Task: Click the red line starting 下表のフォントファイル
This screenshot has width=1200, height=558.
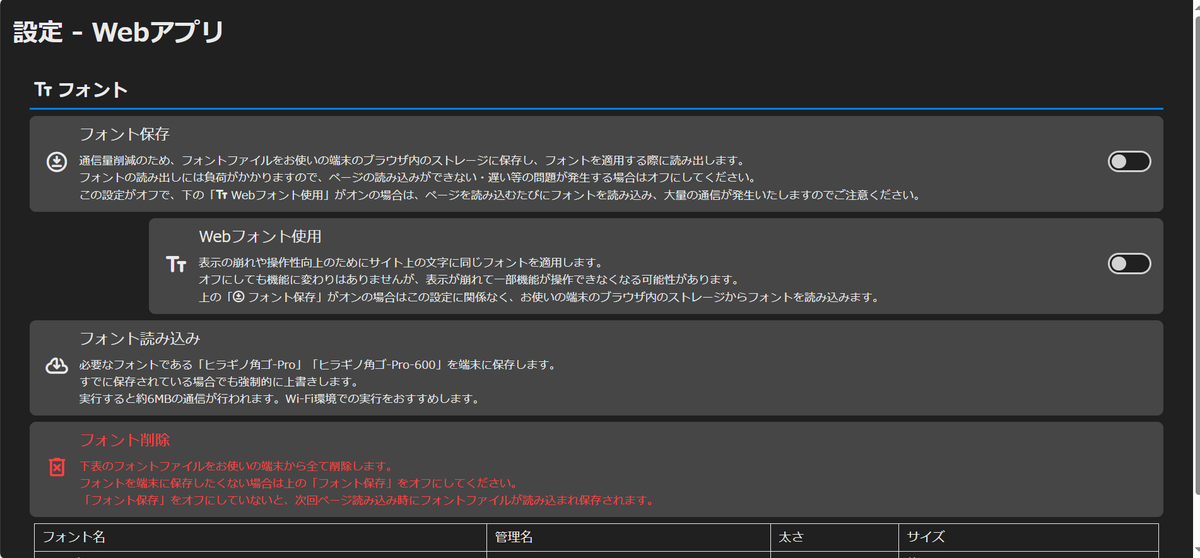Action: tap(235, 466)
